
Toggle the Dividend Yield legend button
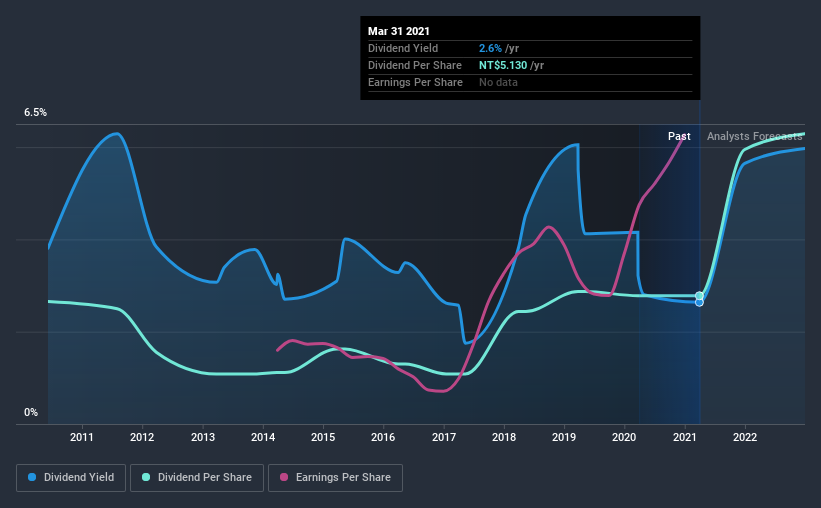(x=71, y=478)
